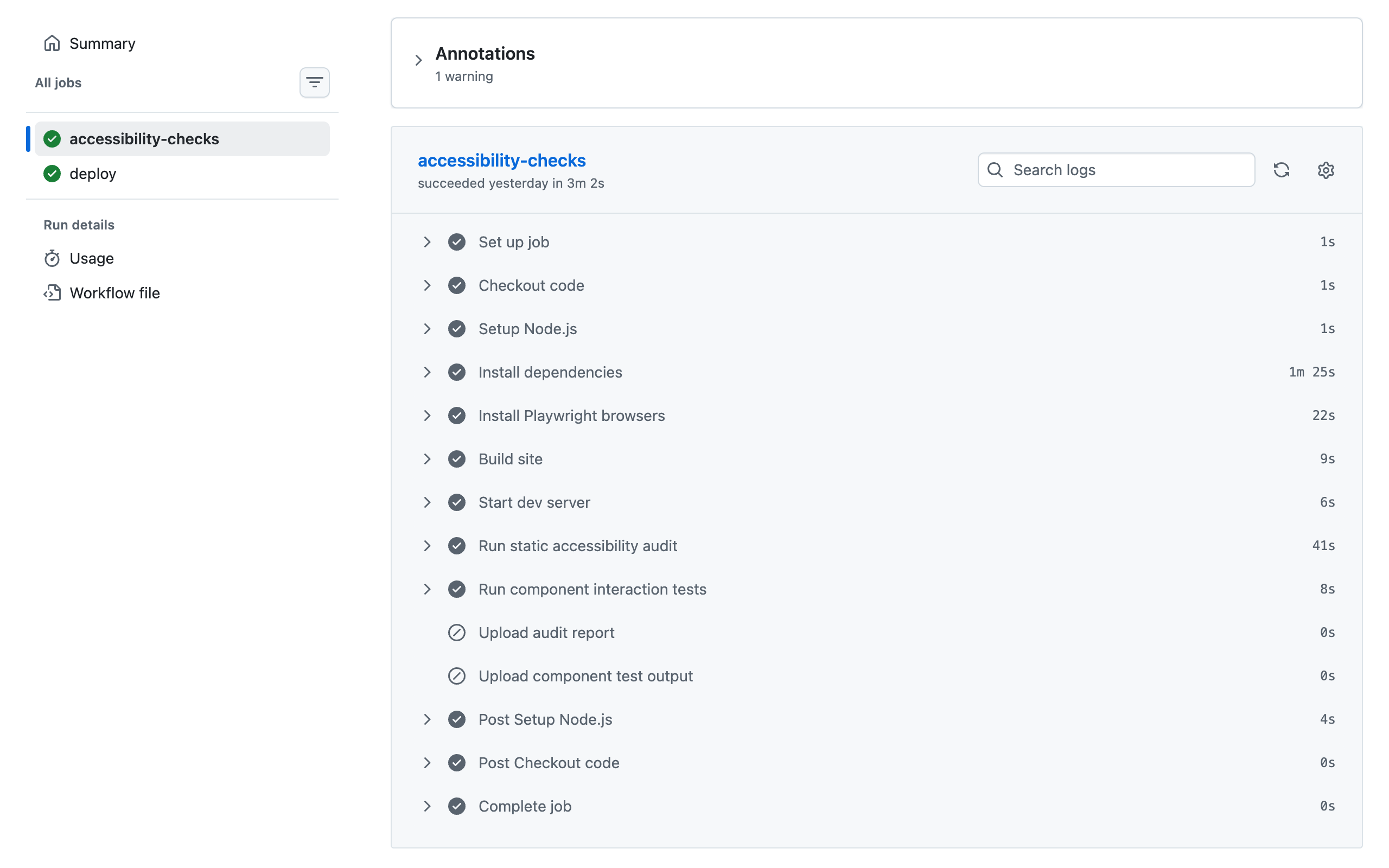Viewport: 1389px width, 868px height.
Task: Click skipped icon beside Upload audit report
Action: [456, 633]
